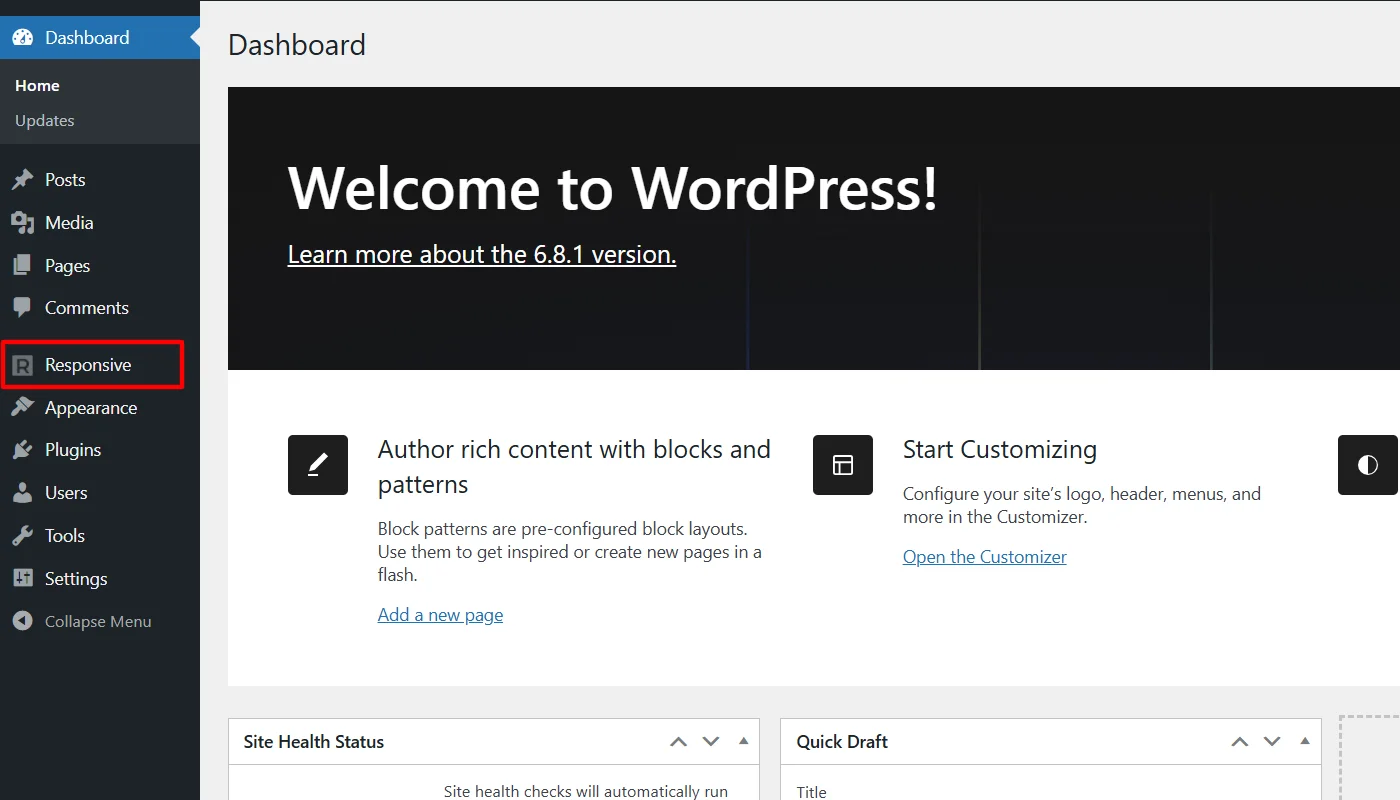
Task: Open the Users menu
Action: coord(66,493)
